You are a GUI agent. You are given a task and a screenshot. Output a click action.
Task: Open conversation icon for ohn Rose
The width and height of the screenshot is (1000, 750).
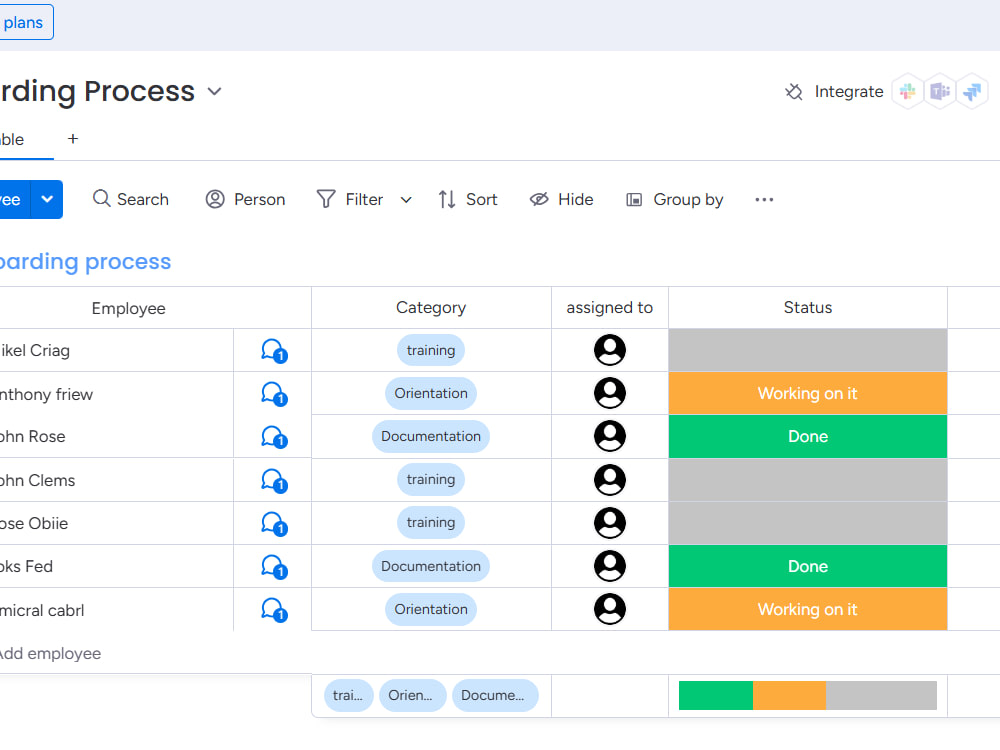tap(274, 437)
